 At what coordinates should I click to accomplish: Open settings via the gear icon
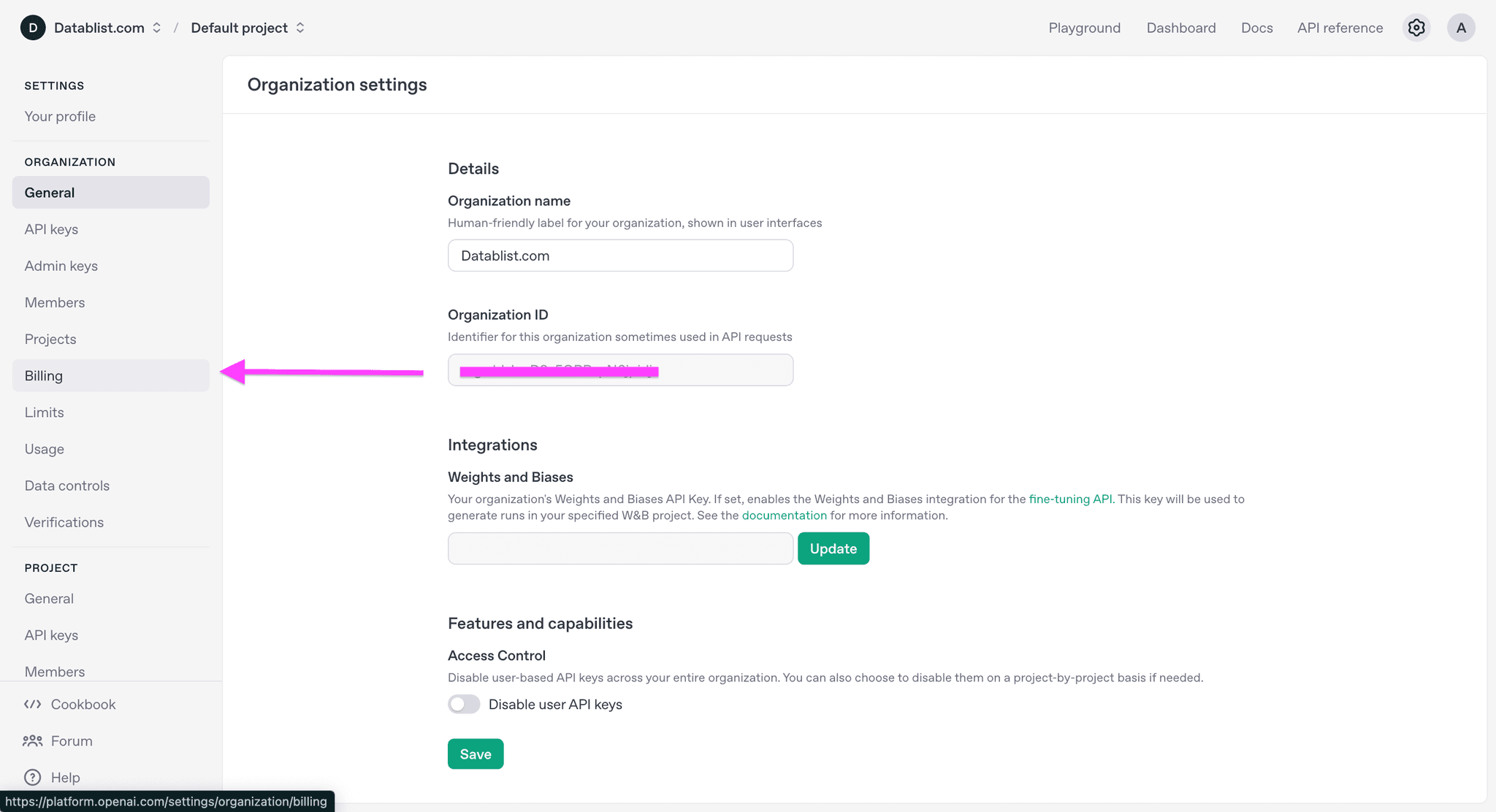pyautogui.click(x=1416, y=27)
